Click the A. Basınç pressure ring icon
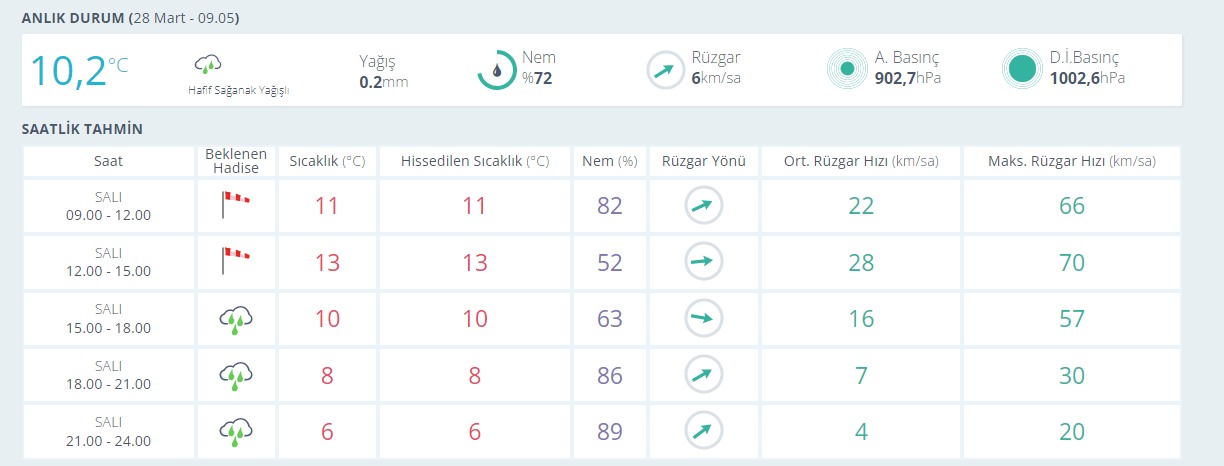Image resolution: width=1224 pixels, height=466 pixels. point(847,69)
